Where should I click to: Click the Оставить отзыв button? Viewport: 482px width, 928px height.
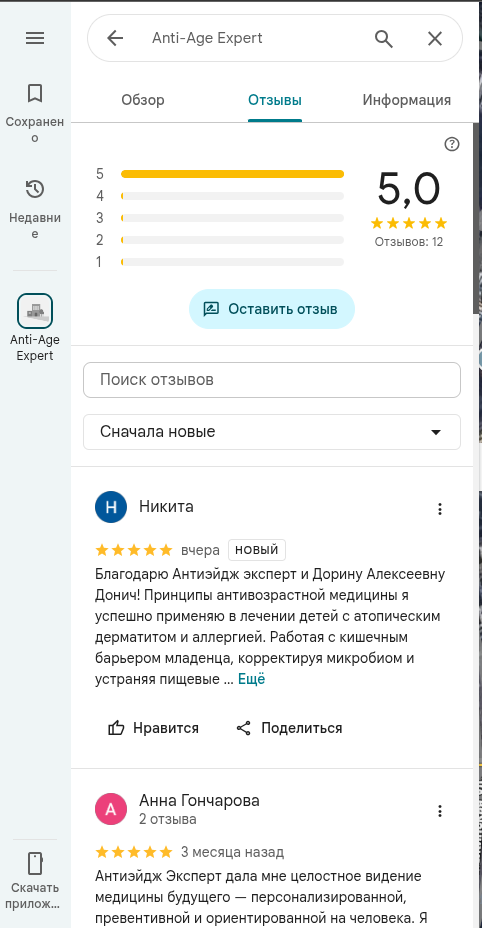272,309
